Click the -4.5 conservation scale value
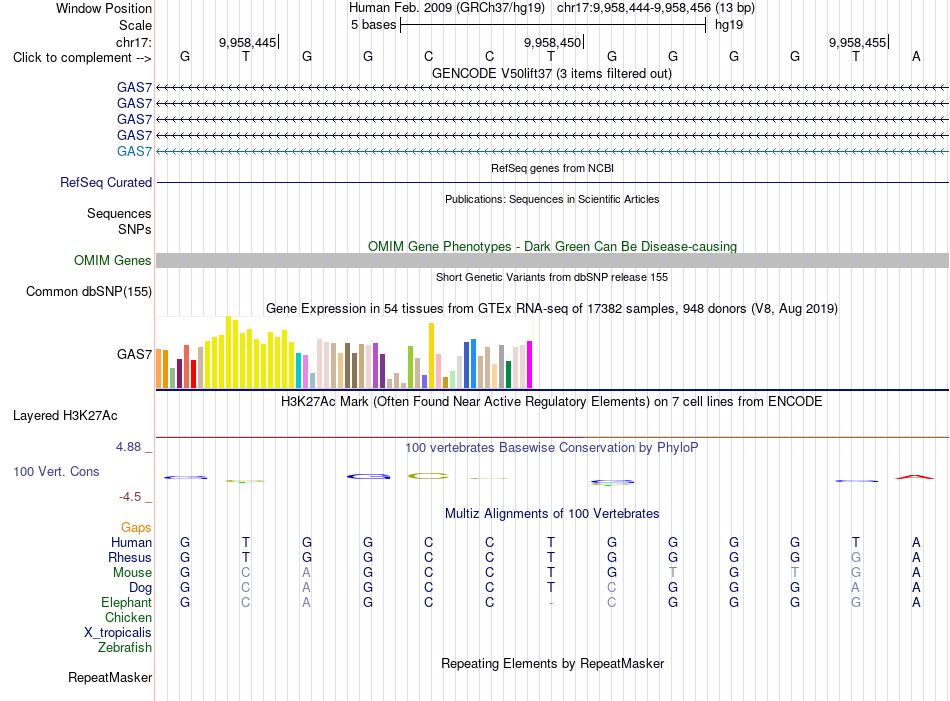The height and width of the screenshot is (701, 950). coord(130,497)
